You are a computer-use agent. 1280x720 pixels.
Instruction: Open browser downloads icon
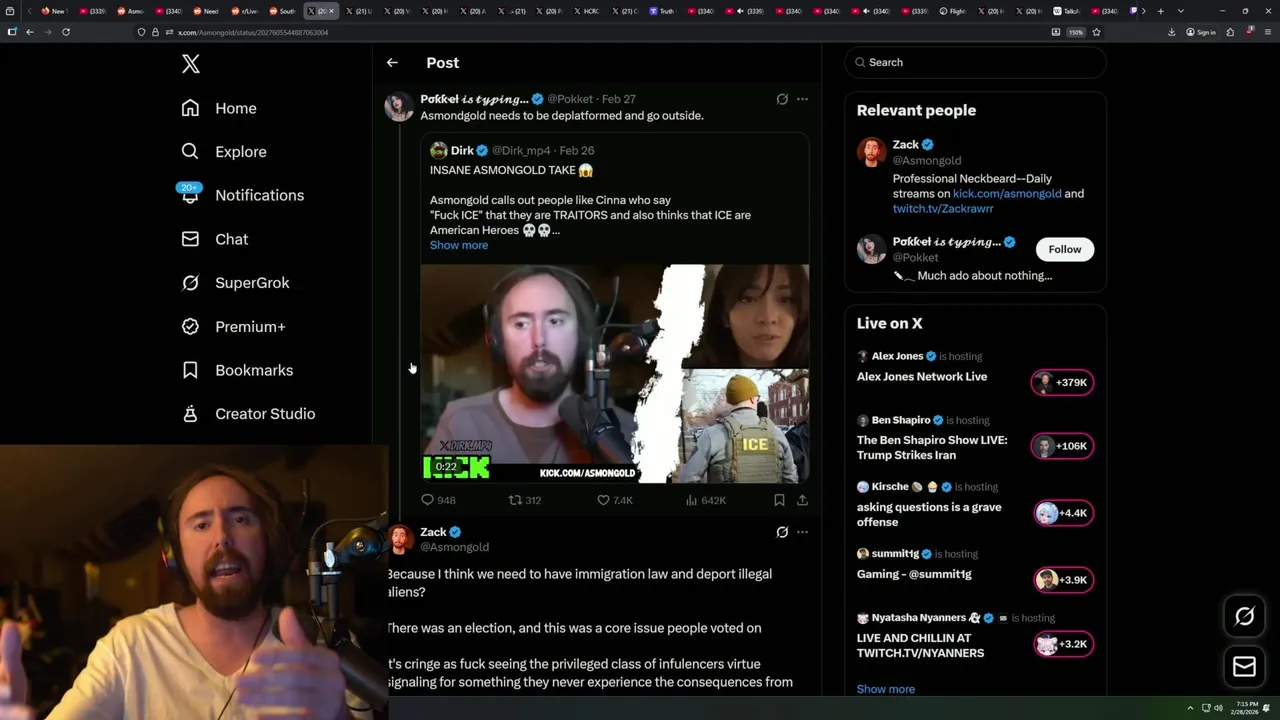coord(1171,32)
